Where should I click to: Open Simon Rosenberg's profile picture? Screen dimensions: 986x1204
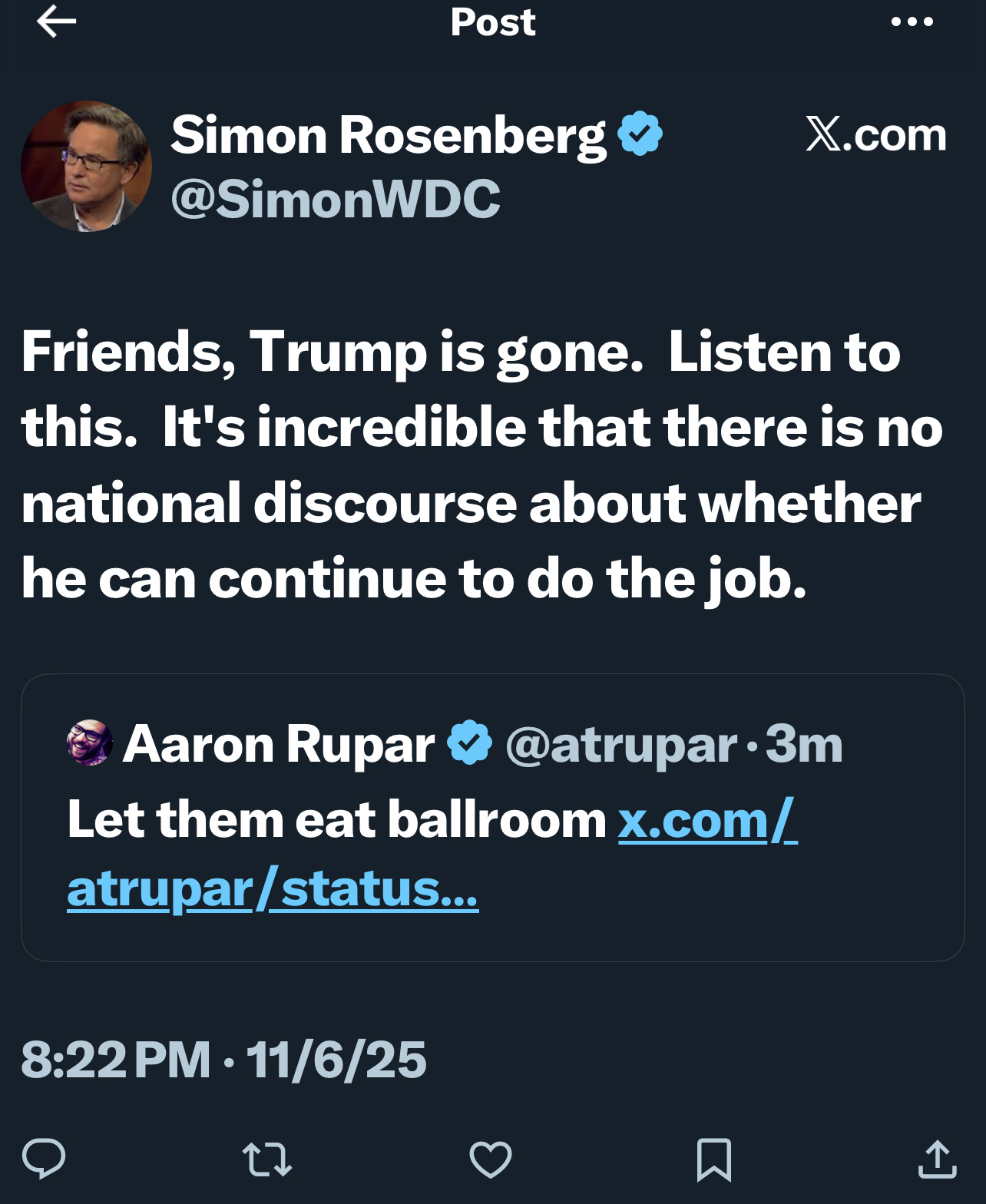click(86, 166)
